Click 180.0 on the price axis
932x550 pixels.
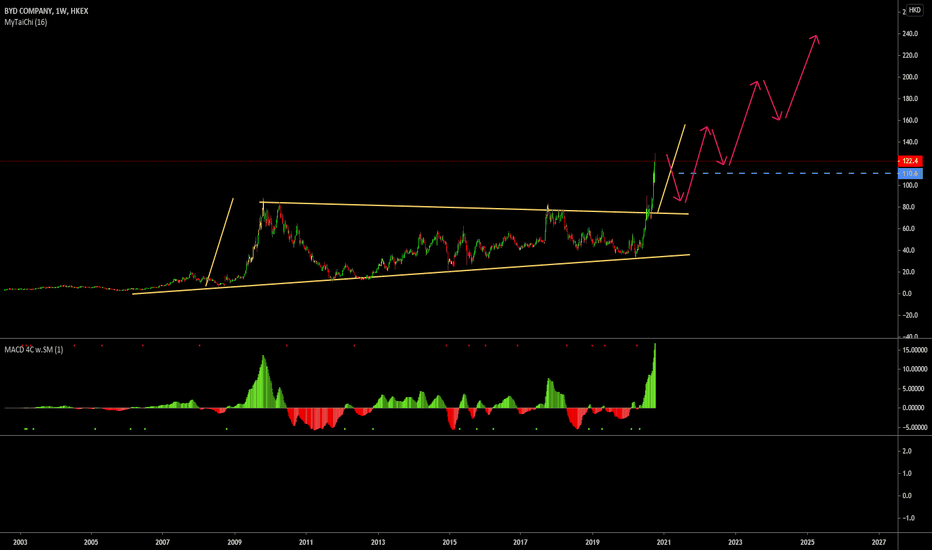[x=910, y=99]
